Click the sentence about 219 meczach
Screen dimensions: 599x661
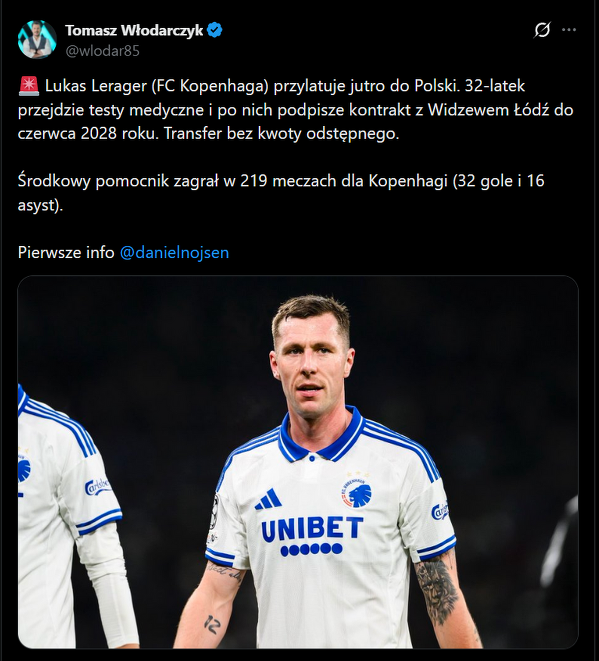point(281,193)
